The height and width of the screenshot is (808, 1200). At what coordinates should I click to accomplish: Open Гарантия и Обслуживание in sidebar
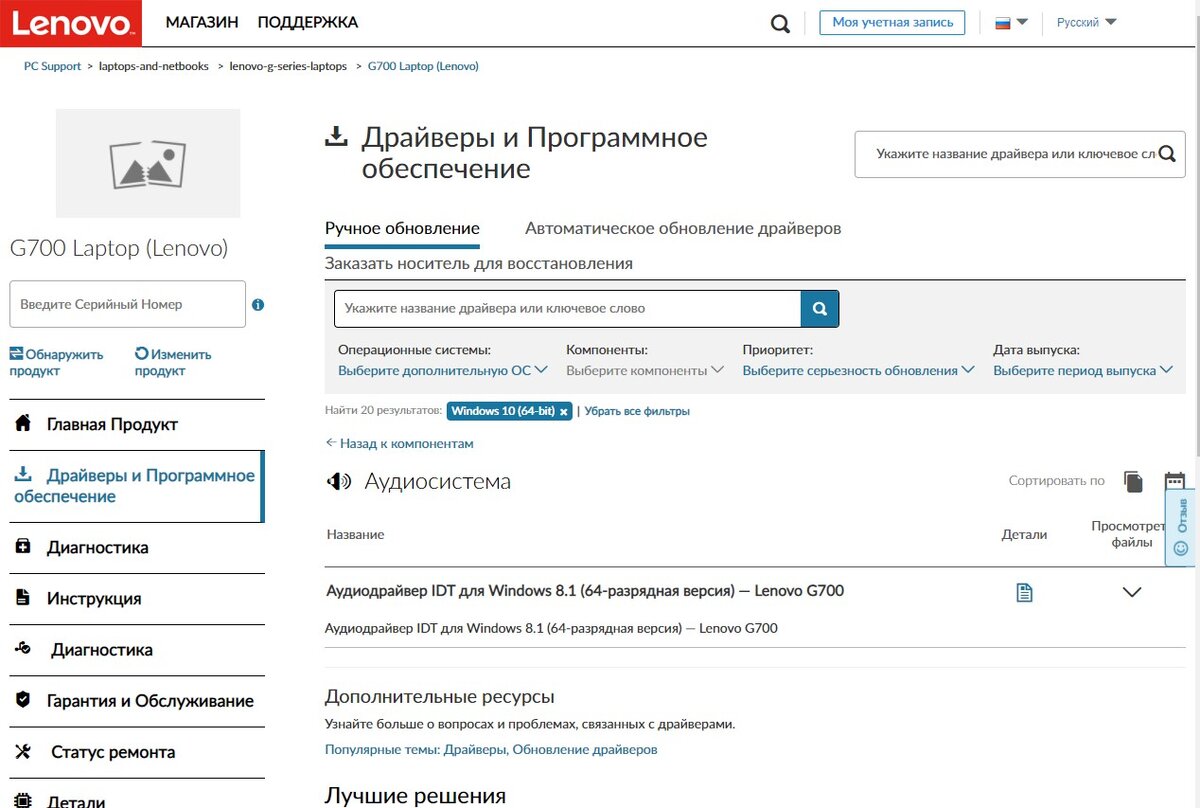click(137, 701)
